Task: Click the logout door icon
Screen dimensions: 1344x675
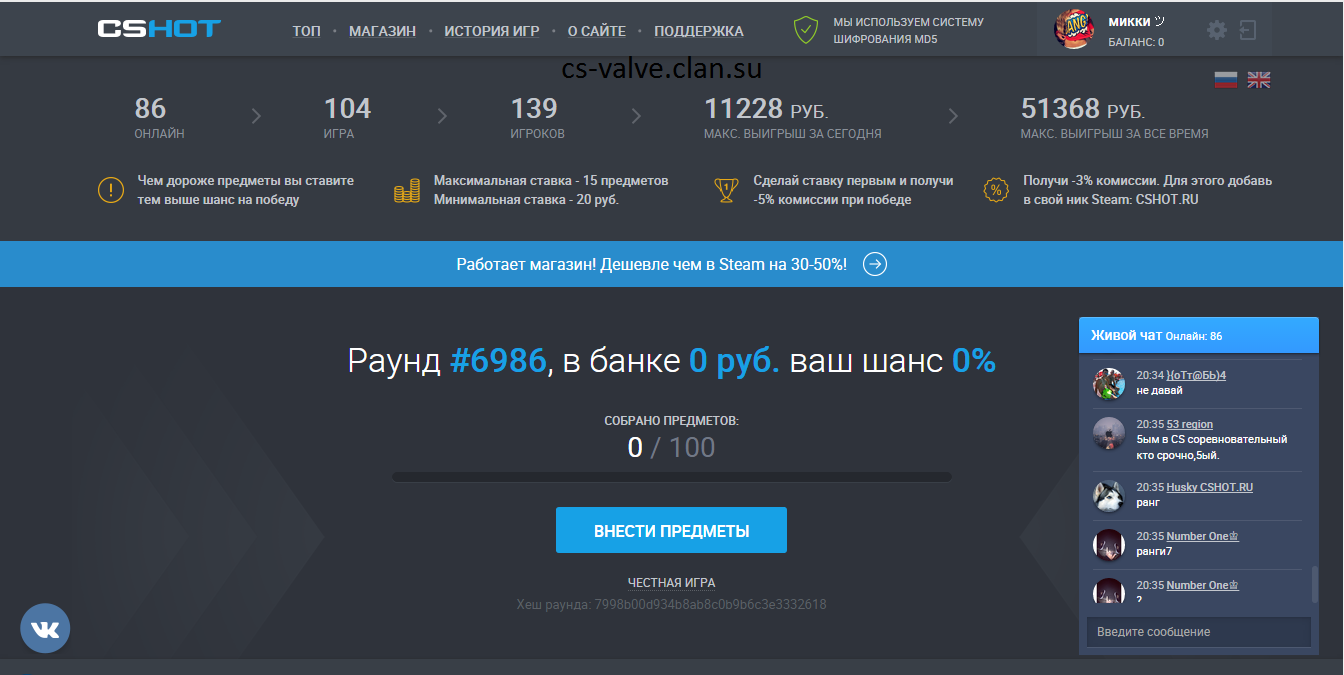Action: [x=1247, y=30]
